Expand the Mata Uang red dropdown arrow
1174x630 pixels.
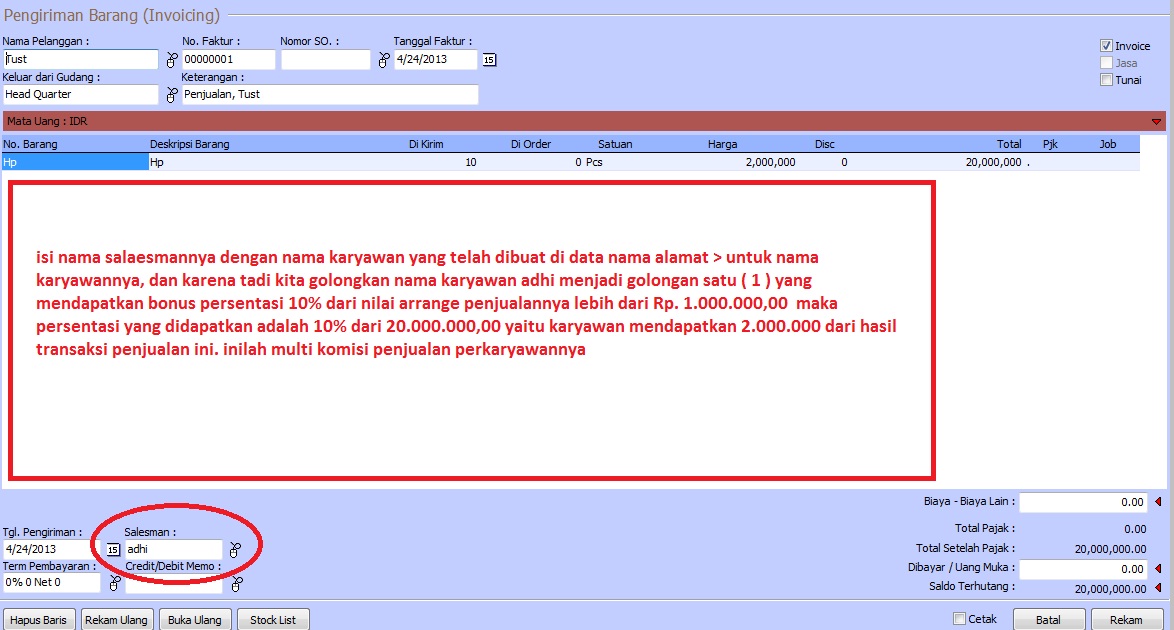click(1157, 121)
